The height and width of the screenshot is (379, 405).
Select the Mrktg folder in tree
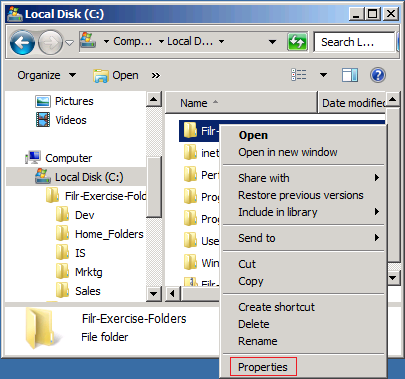(x=89, y=272)
